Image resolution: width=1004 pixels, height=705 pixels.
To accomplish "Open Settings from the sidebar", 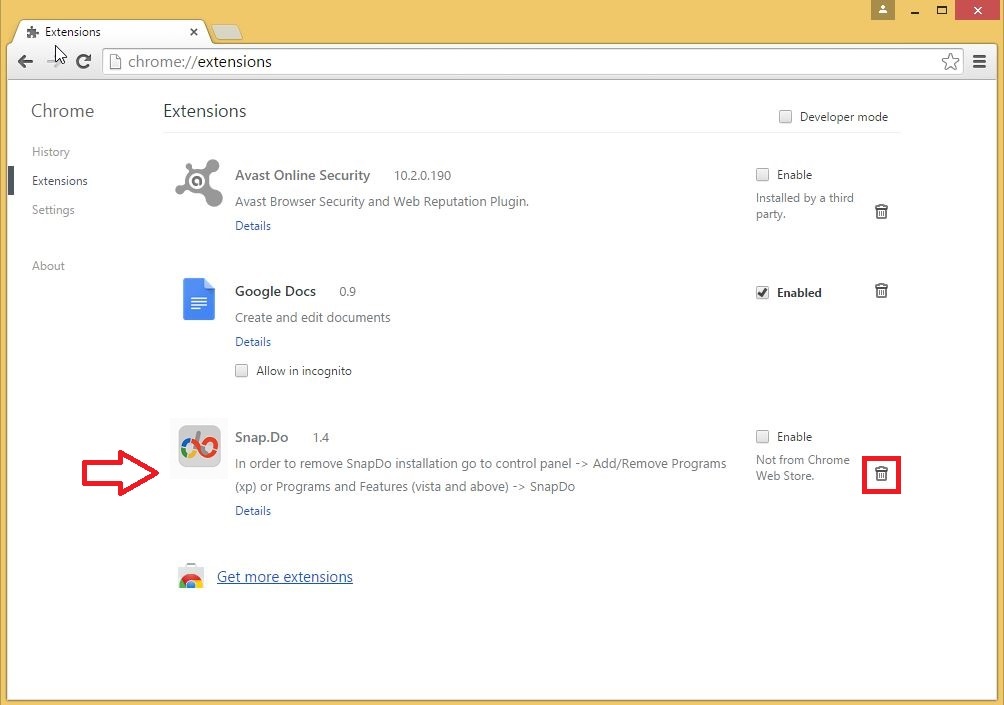I will 53,210.
